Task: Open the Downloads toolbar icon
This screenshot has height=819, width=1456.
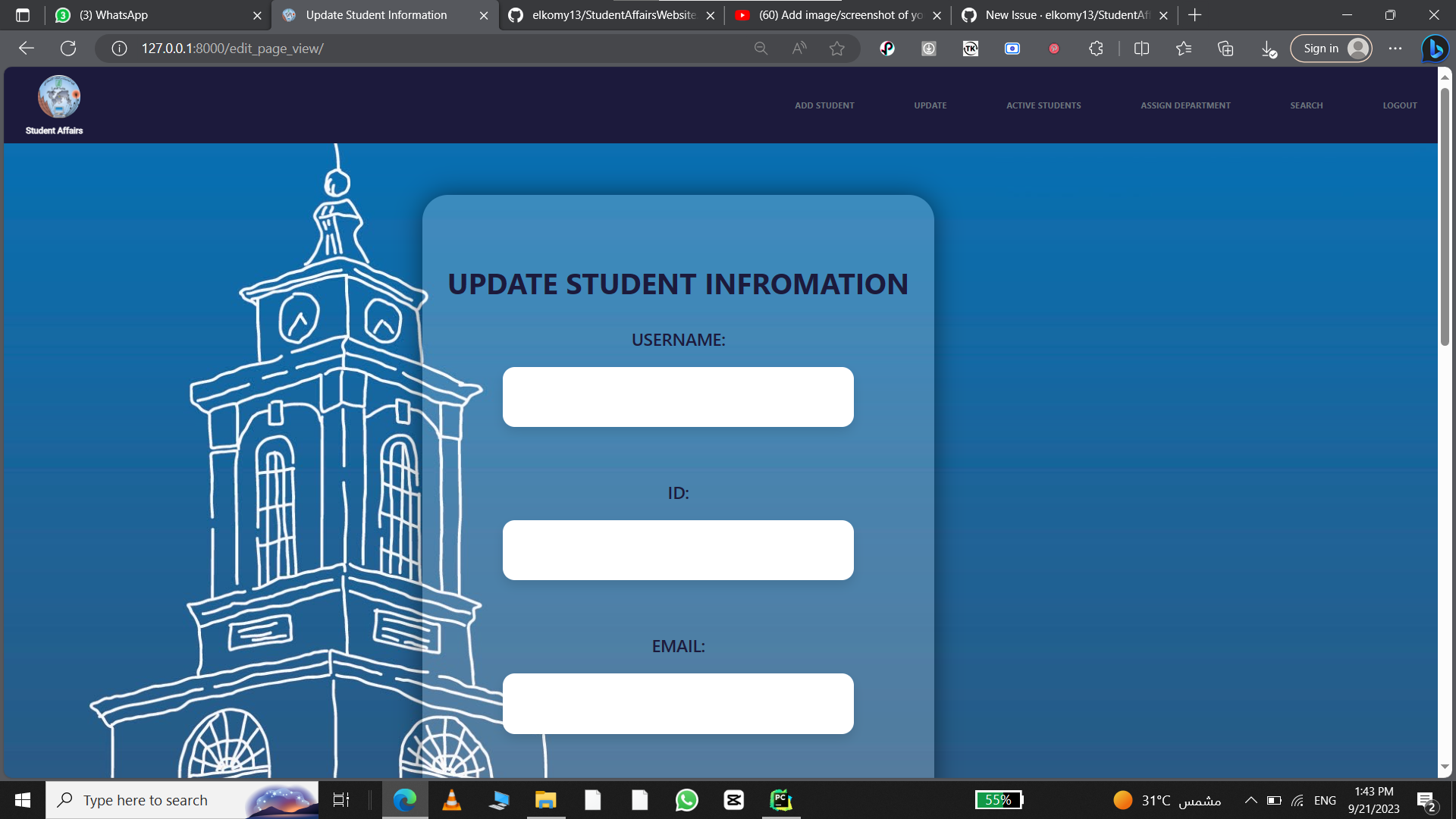Action: [x=1267, y=49]
